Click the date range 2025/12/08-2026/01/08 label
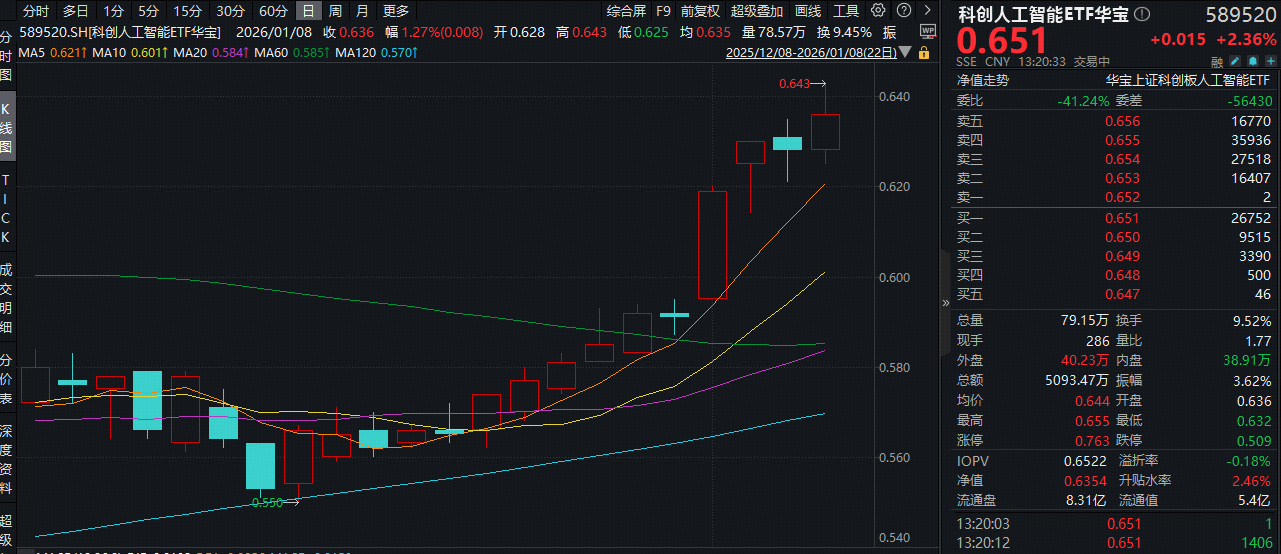 808,51
